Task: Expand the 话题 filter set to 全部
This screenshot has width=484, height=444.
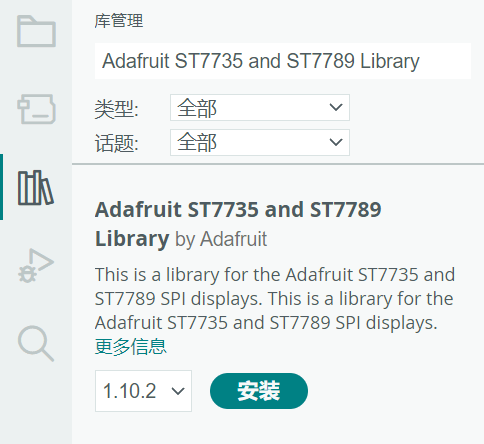Action: coord(260,142)
